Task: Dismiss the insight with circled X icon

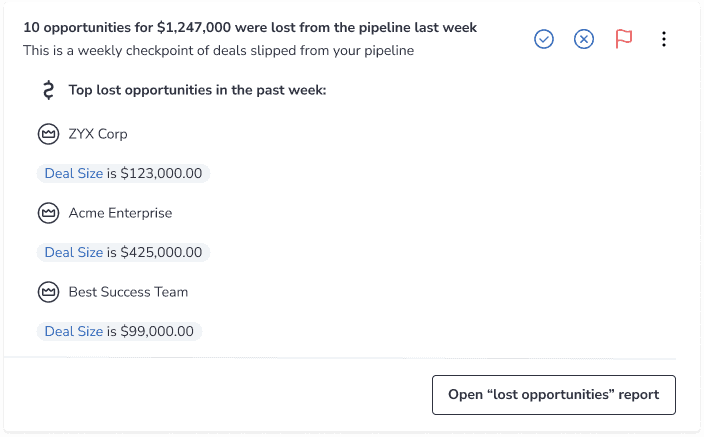Action: 584,39
